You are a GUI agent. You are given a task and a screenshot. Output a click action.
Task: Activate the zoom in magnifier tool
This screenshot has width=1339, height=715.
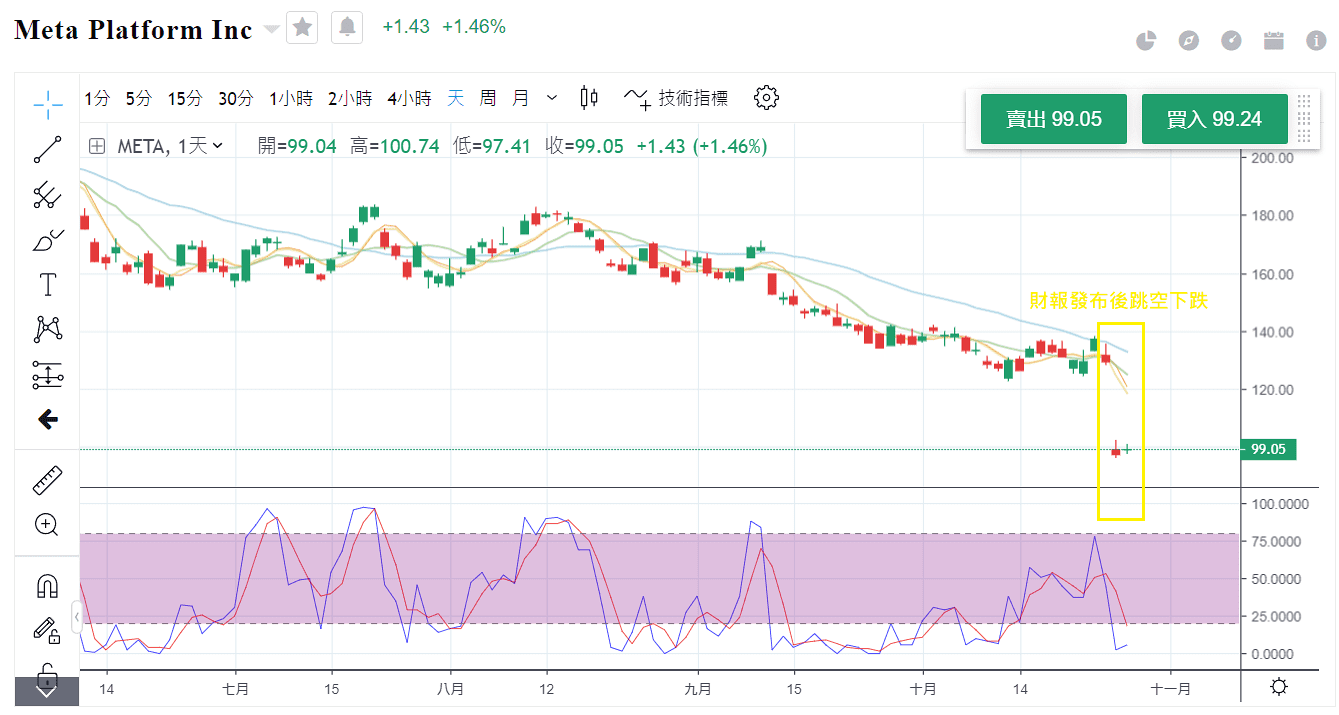click(x=47, y=524)
